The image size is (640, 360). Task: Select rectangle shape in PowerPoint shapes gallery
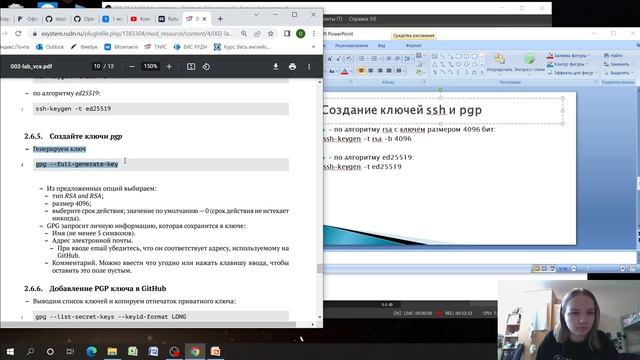pos(458,56)
